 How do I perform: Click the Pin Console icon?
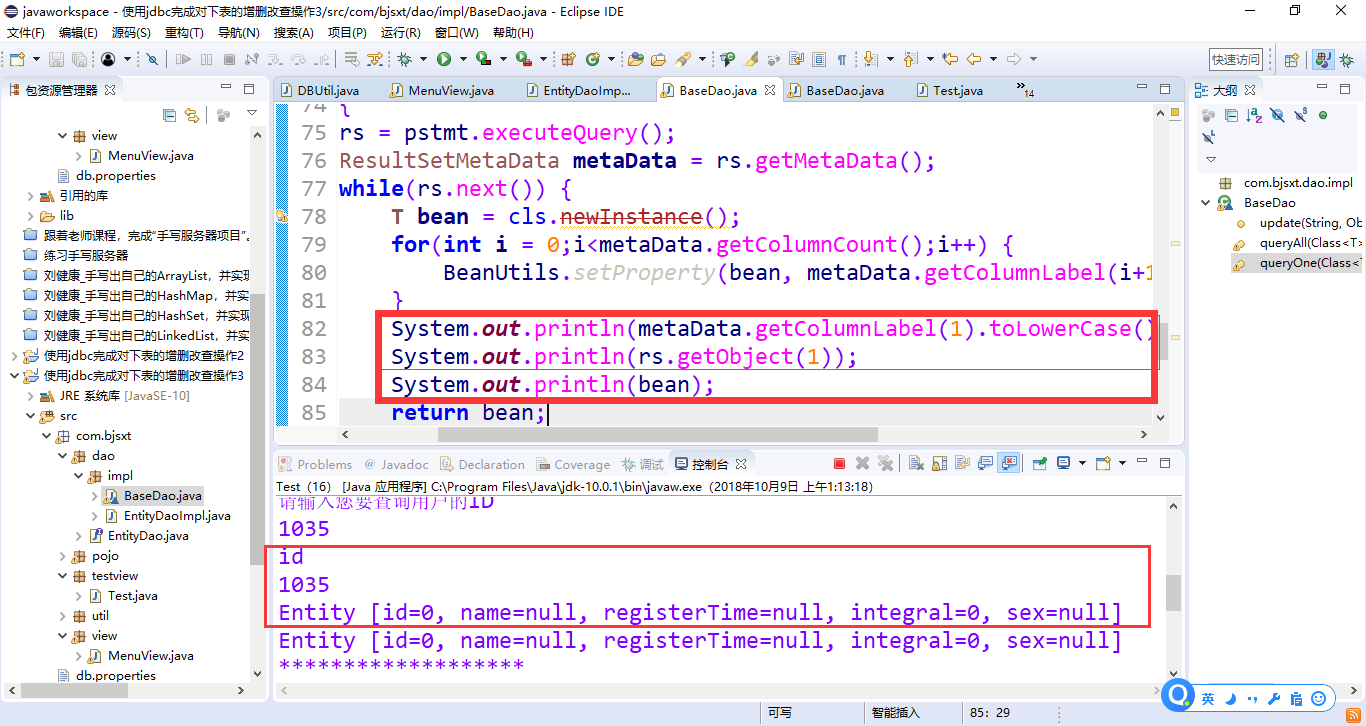pyautogui.click(x=1040, y=463)
